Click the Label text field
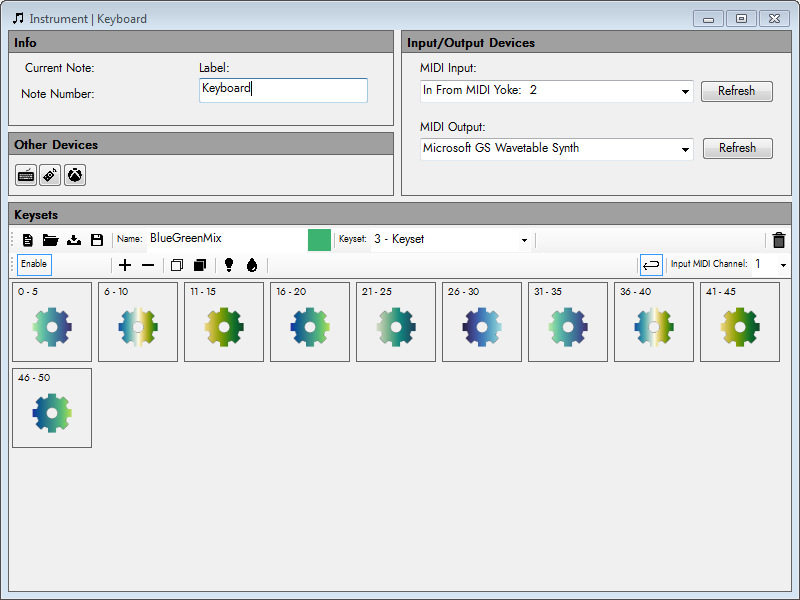 pyautogui.click(x=283, y=90)
